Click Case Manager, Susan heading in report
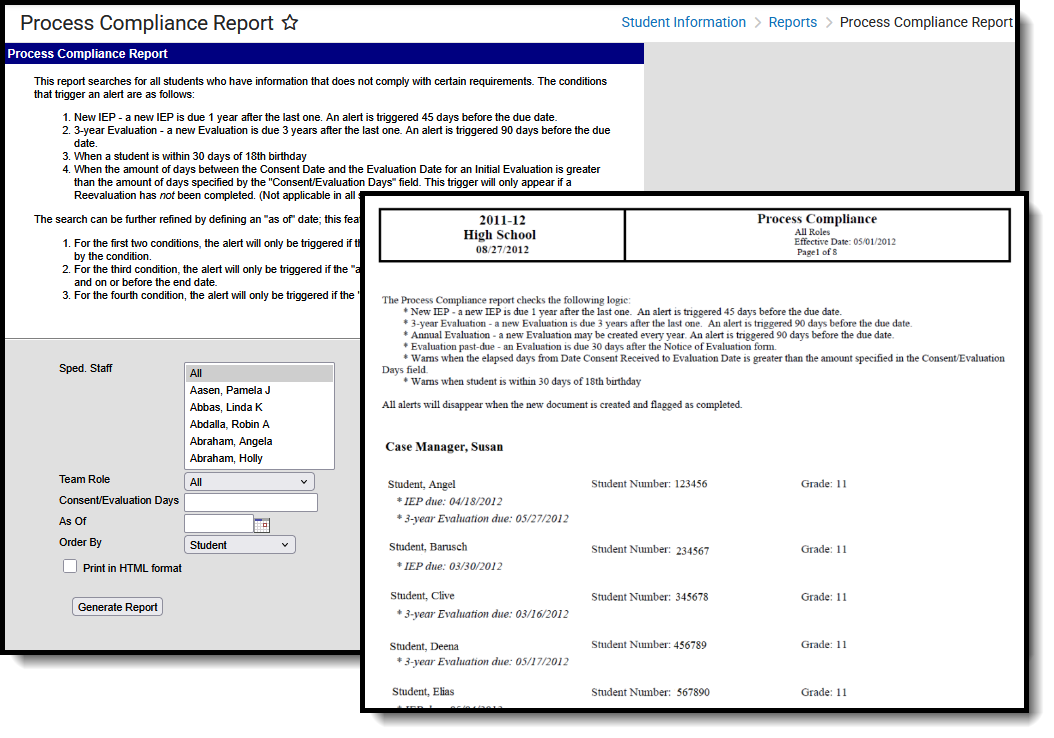The image size is (1054, 738). pyautogui.click(x=444, y=447)
